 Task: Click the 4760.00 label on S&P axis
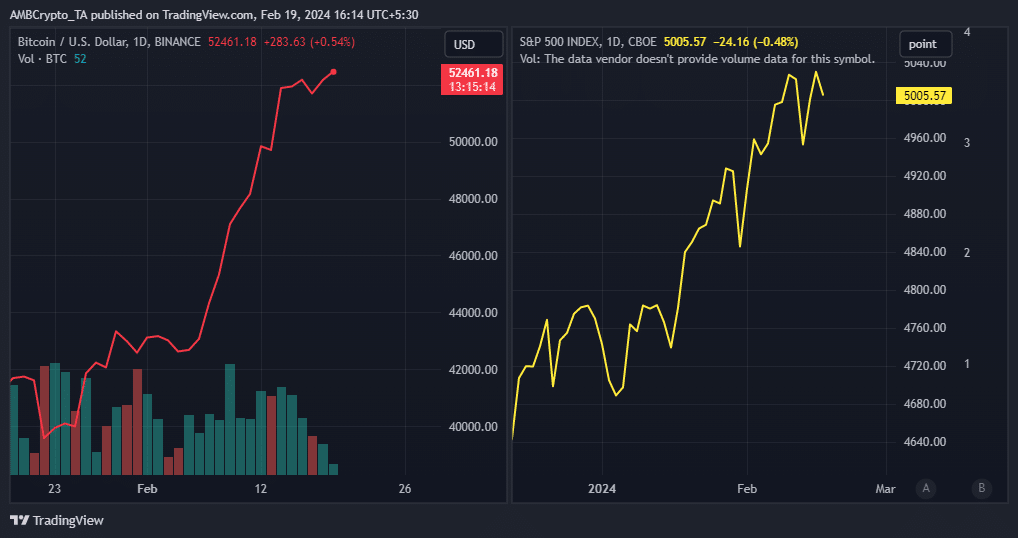pos(925,328)
